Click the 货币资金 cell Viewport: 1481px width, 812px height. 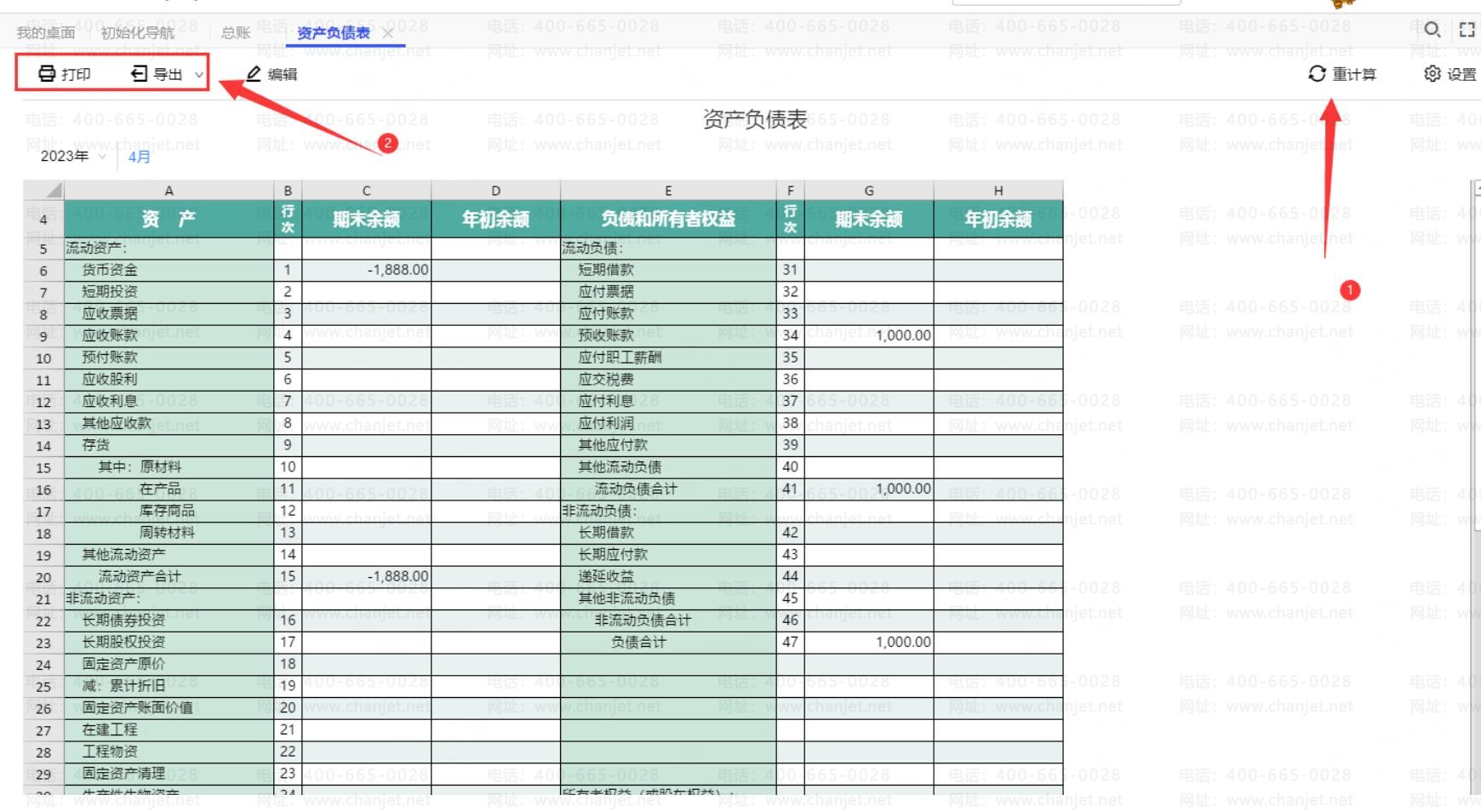click(x=169, y=270)
